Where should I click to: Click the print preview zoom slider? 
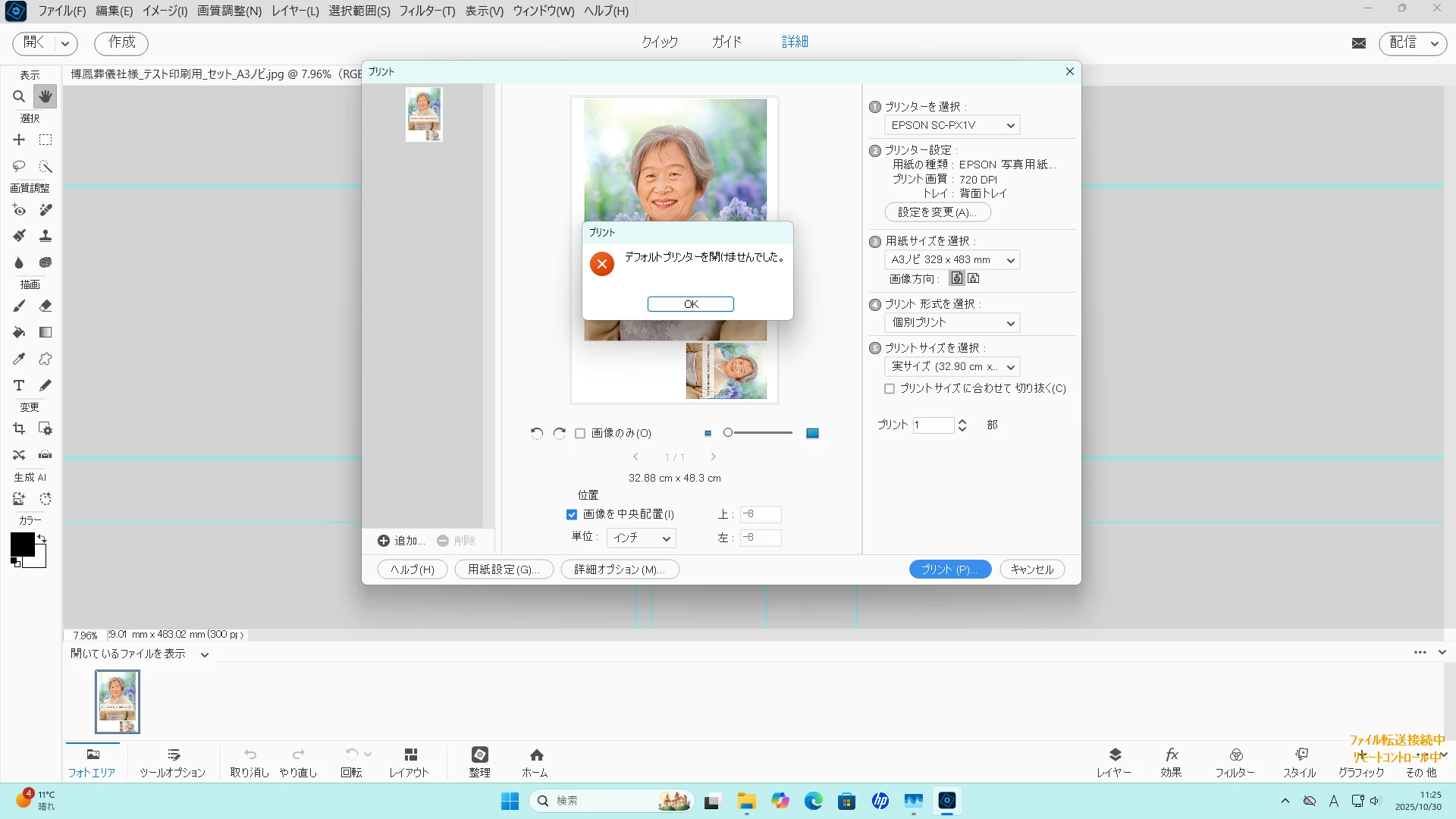click(x=758, y=433)
